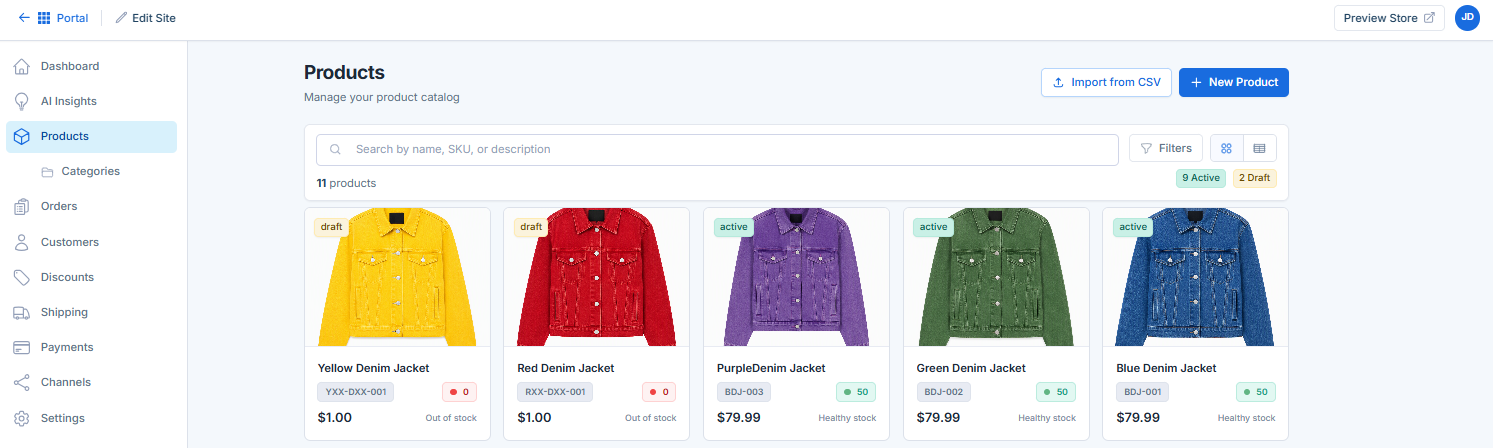This screenshot has width=1493, height=448.
Task: Create a New Product
Action: click(x=1234, y=82)
